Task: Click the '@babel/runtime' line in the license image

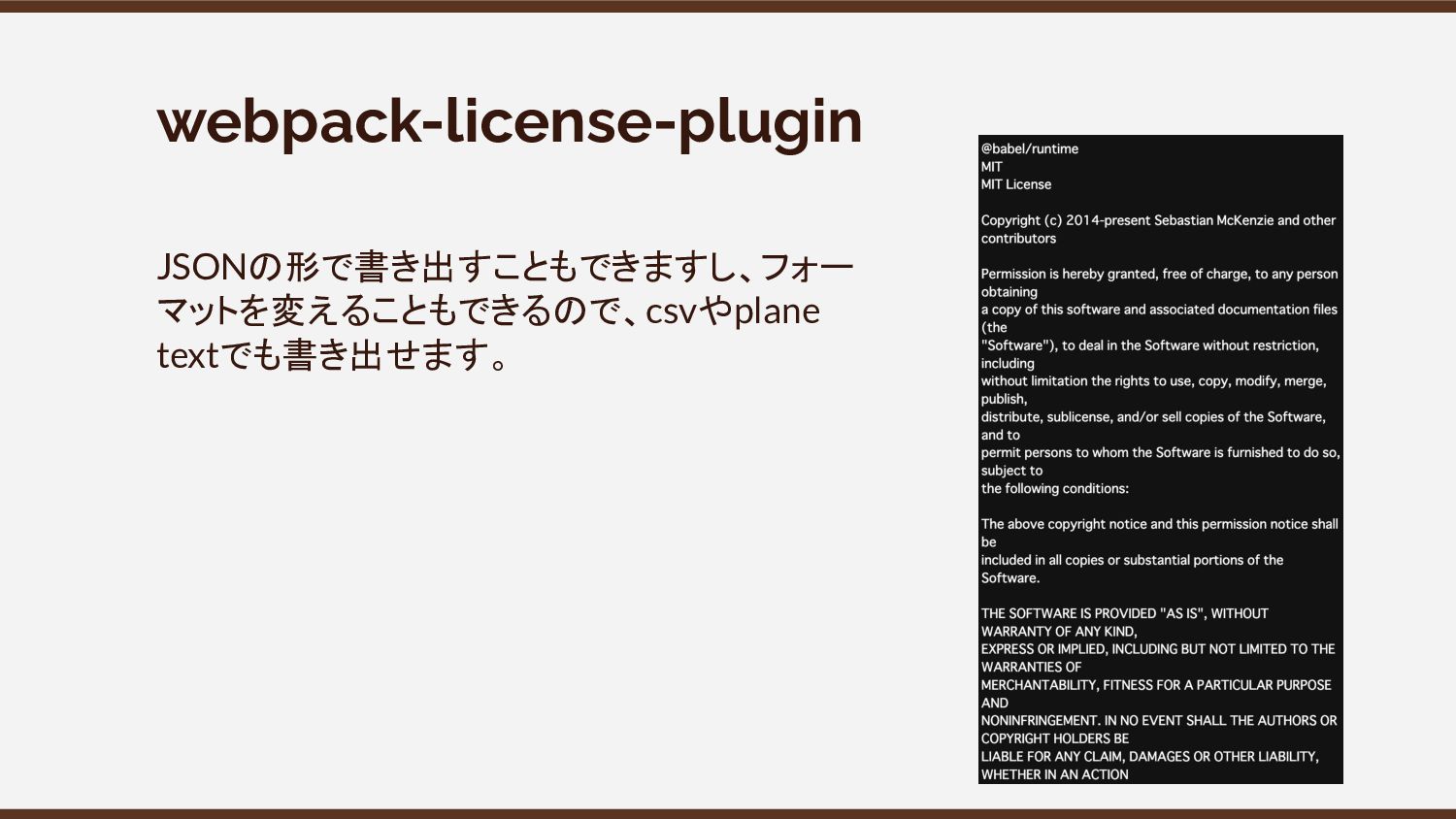Action: [1029, 148]
